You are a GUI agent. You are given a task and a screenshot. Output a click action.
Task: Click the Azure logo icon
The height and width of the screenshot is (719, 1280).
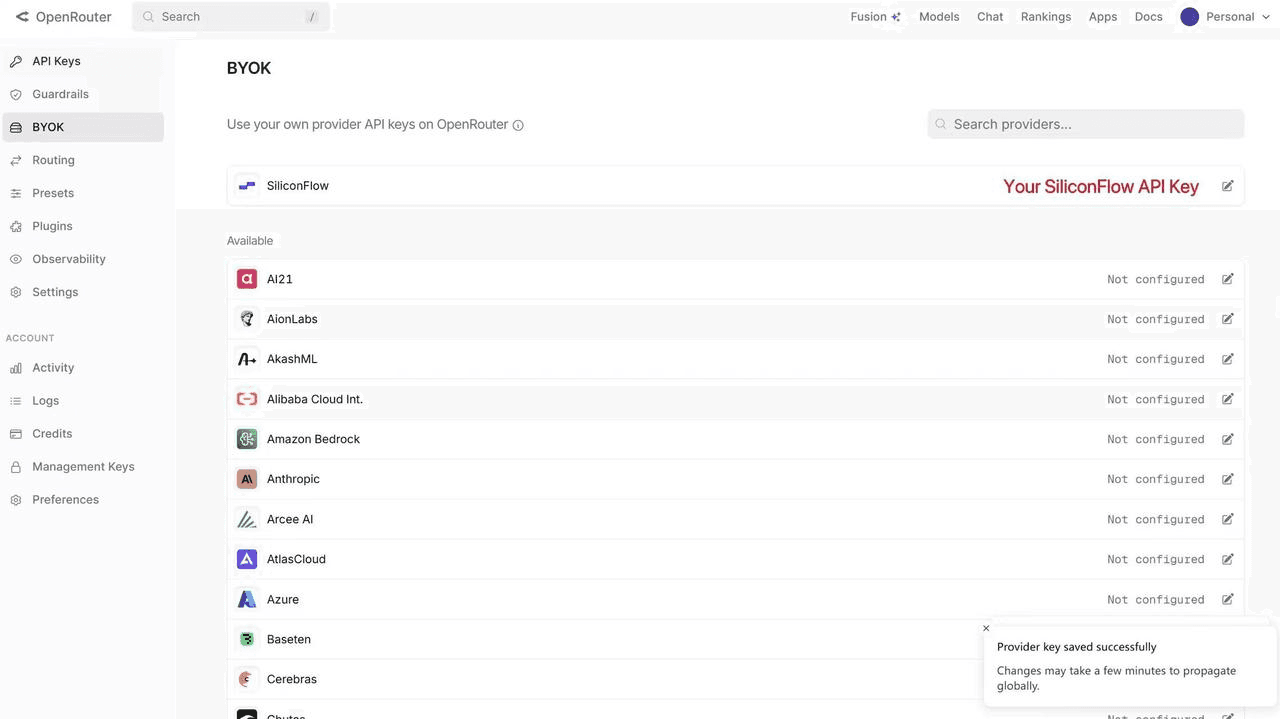(x=247, y=599)
